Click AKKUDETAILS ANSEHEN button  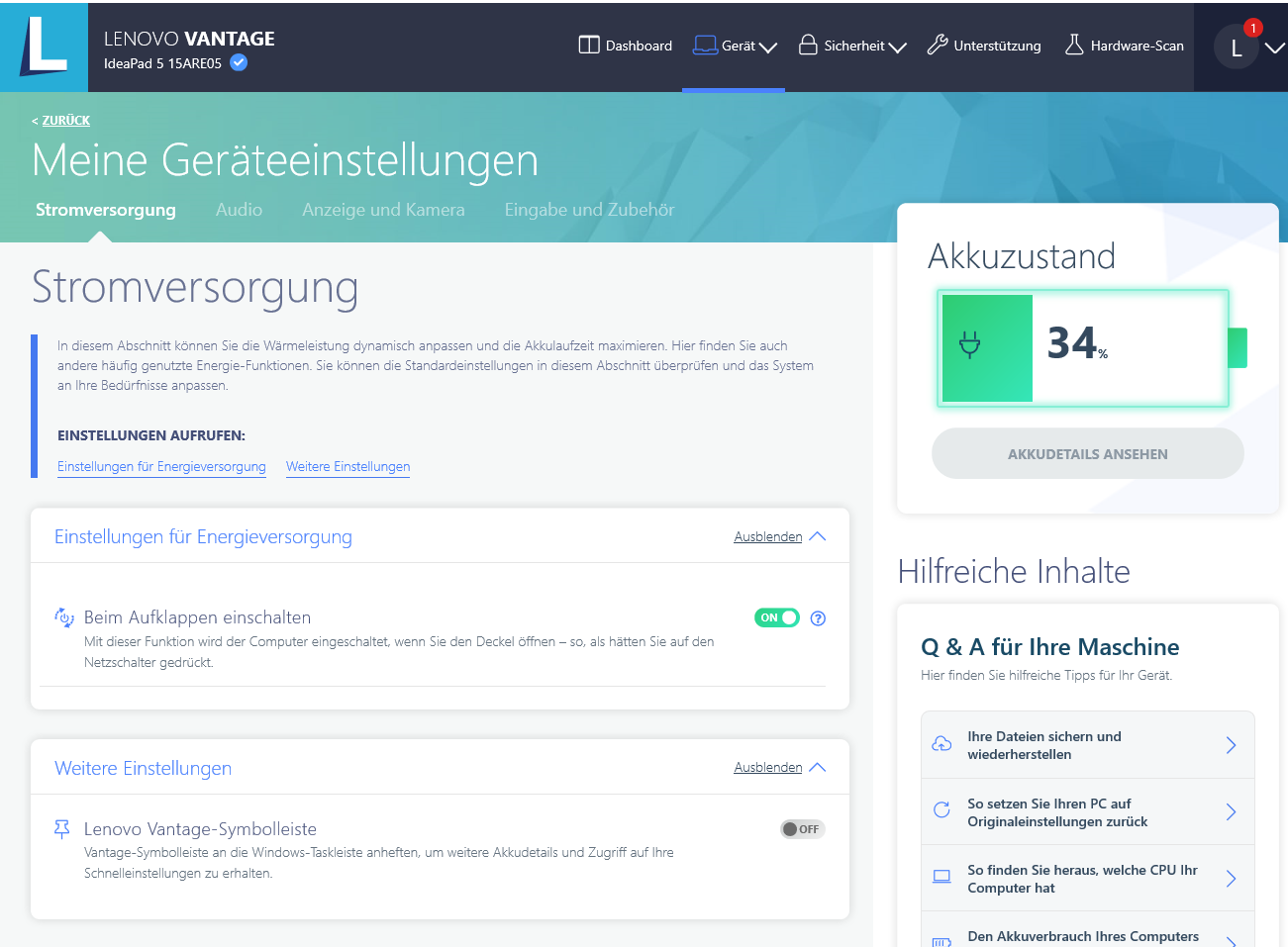tap(1087, 453)
